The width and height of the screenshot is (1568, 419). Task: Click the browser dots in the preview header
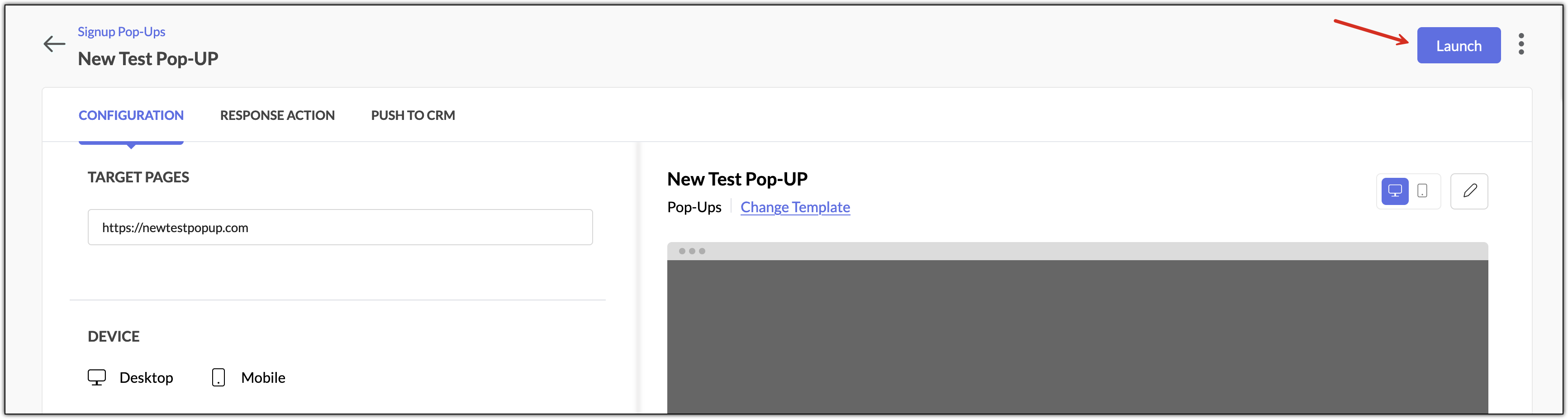[x=694, y=250]
